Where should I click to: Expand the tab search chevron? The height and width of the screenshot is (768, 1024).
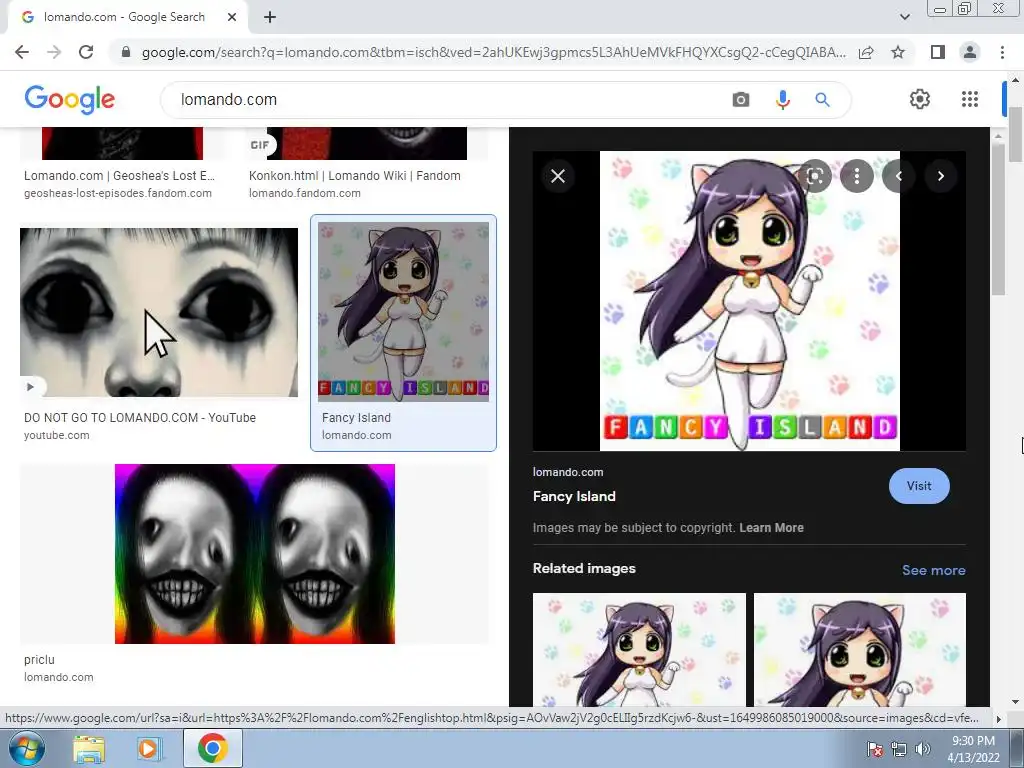coord(904,17)
